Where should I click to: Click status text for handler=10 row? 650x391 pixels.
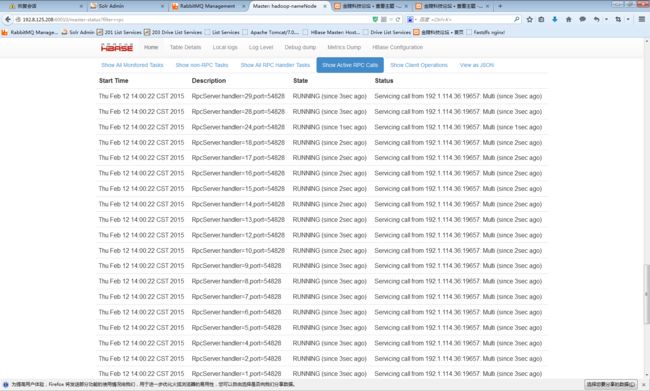(x=458, y=251)
